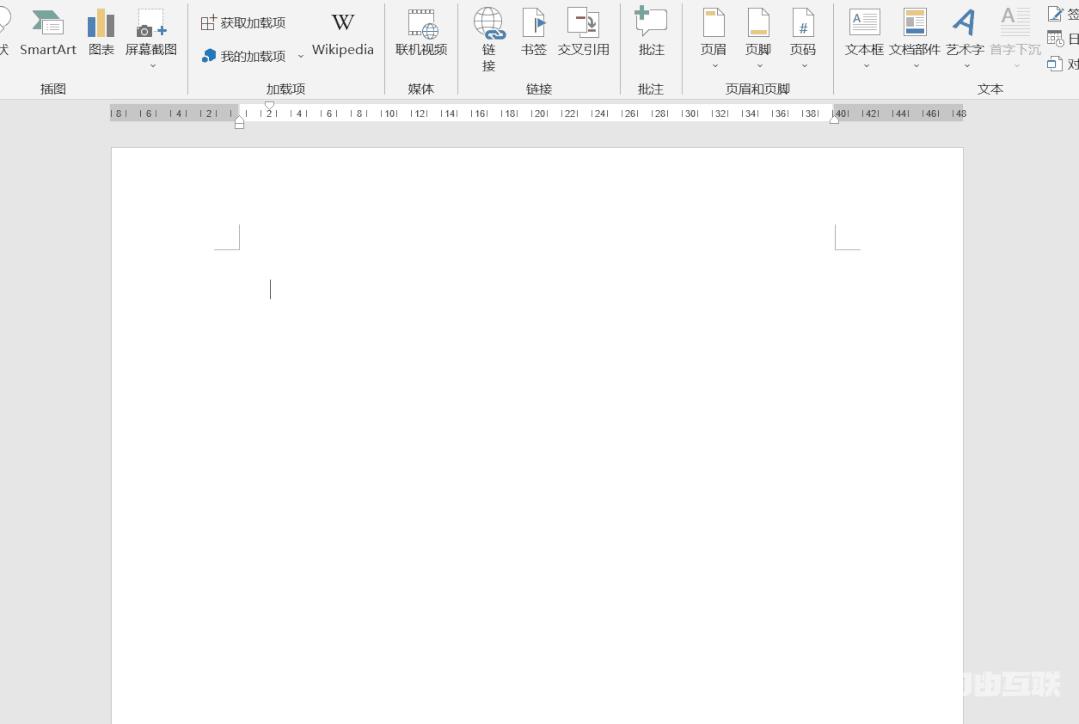This screenshot has width=1079, height=724.
Task: Insert a bookmark with 书签
Action: coord(534,33)
